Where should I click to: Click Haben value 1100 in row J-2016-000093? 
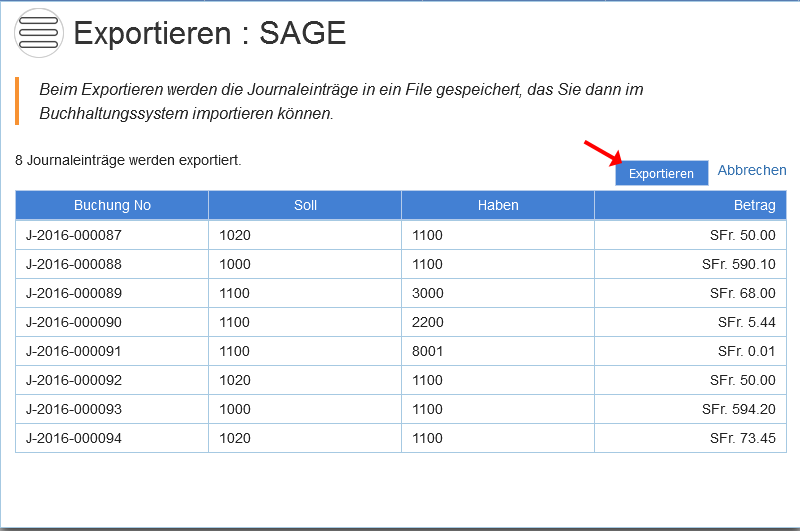pyautogui.click(x=427, y=409)
